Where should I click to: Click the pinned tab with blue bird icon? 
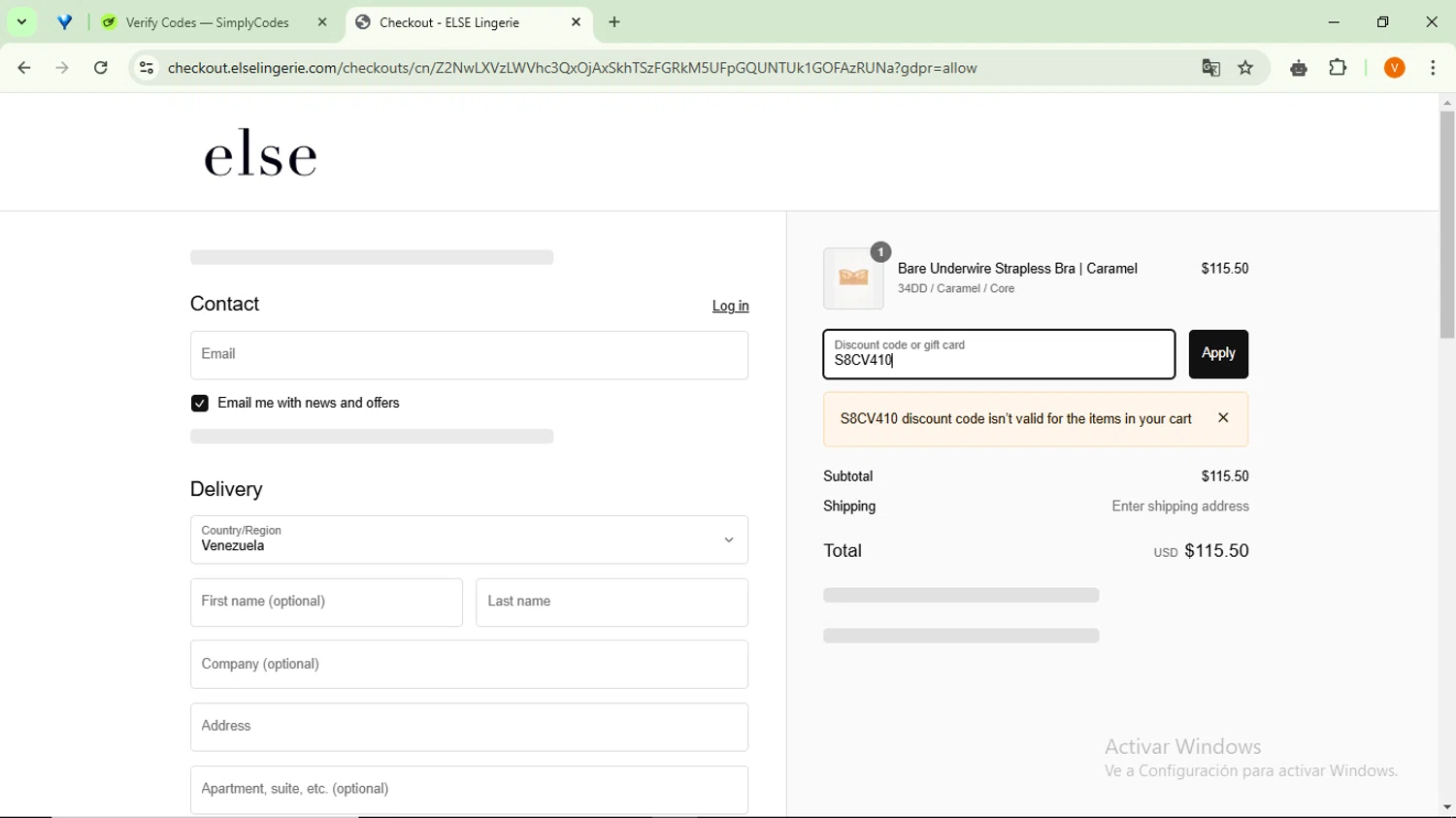(x=65, y=22)
